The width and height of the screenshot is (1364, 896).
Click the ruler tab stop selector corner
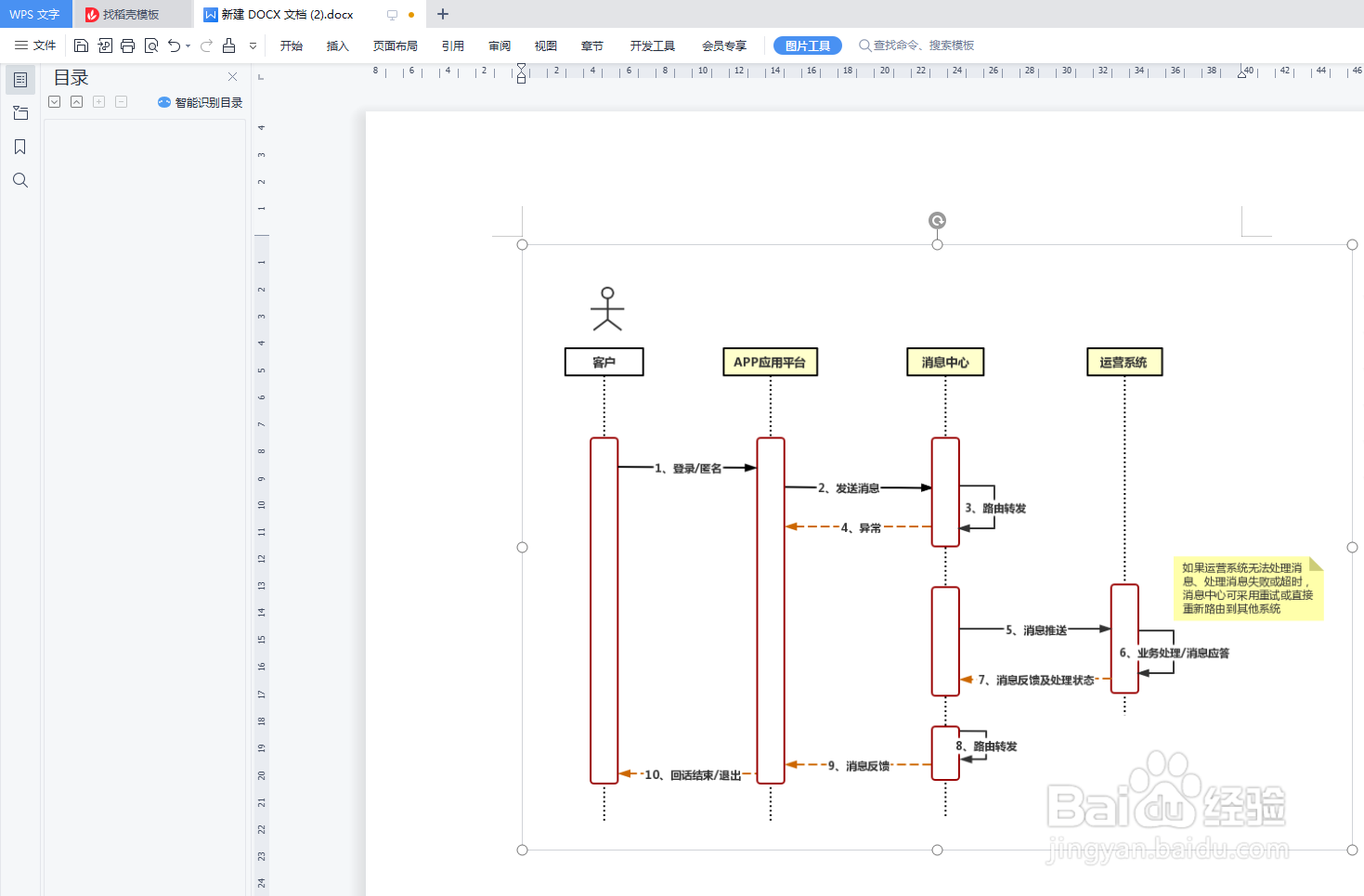[x=261, y=76]
